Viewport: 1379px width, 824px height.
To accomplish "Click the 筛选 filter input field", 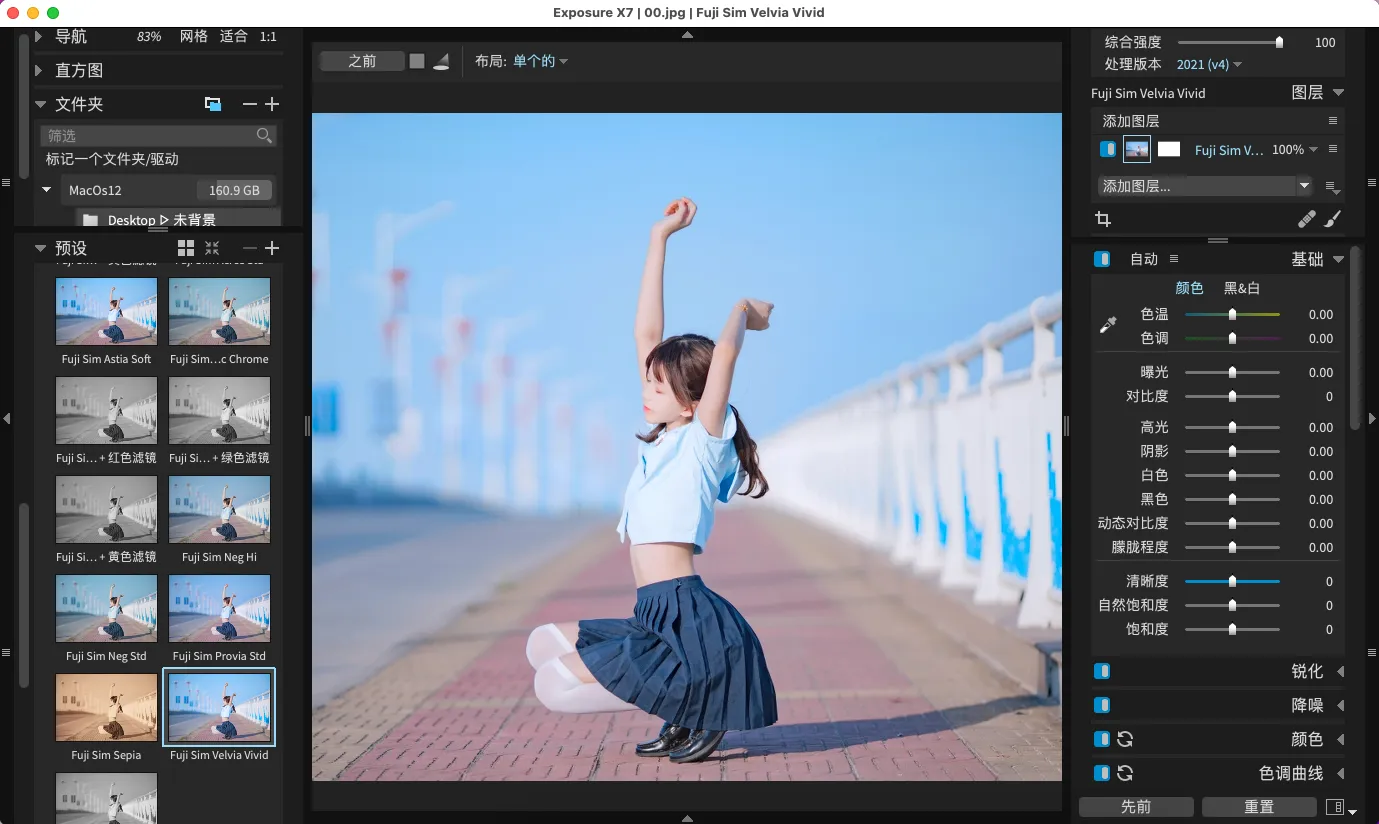I will tap(158, 135).
